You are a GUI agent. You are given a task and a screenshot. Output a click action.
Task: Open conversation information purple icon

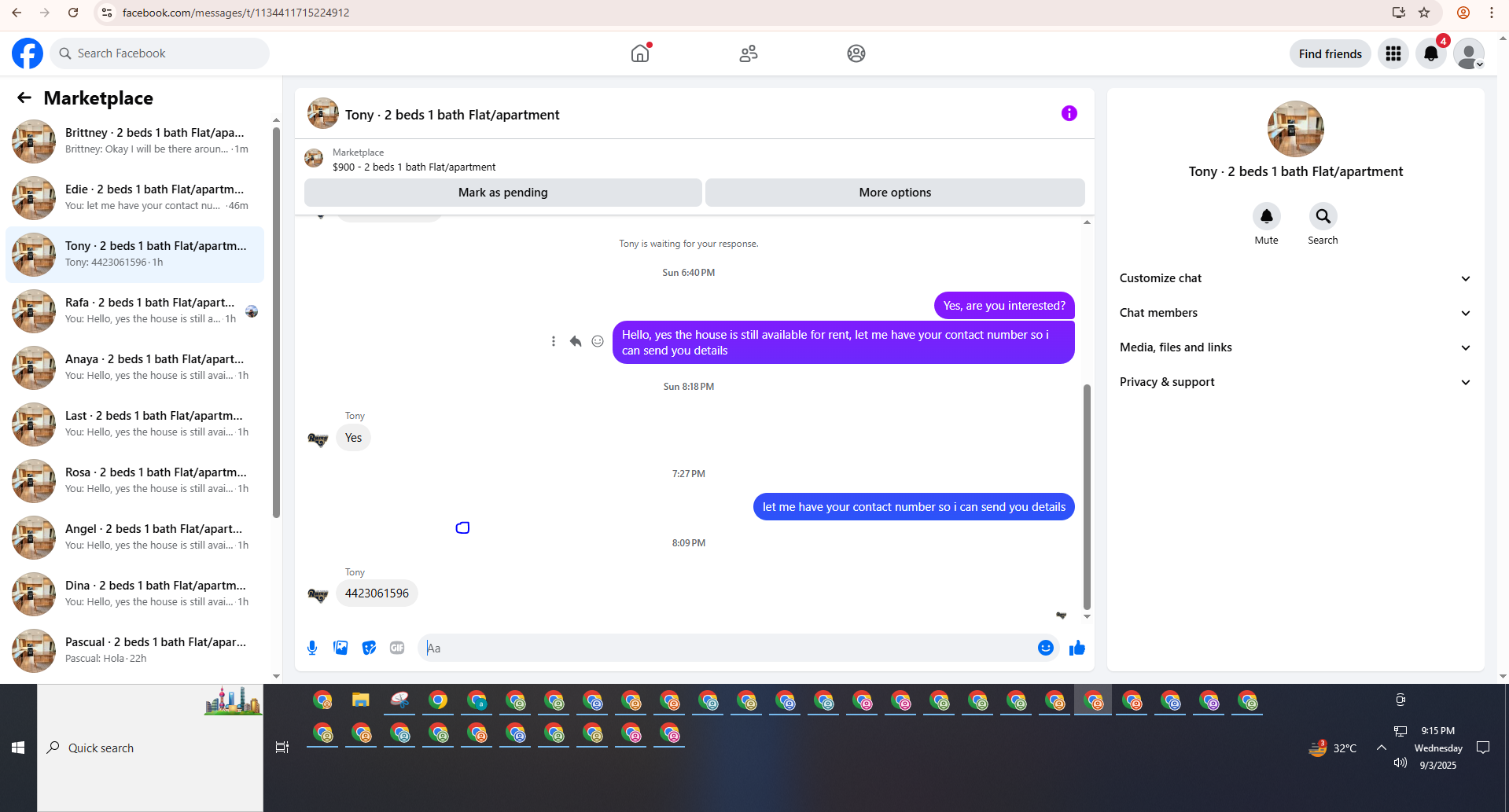pyautogui.click(x=1069, y=113)
